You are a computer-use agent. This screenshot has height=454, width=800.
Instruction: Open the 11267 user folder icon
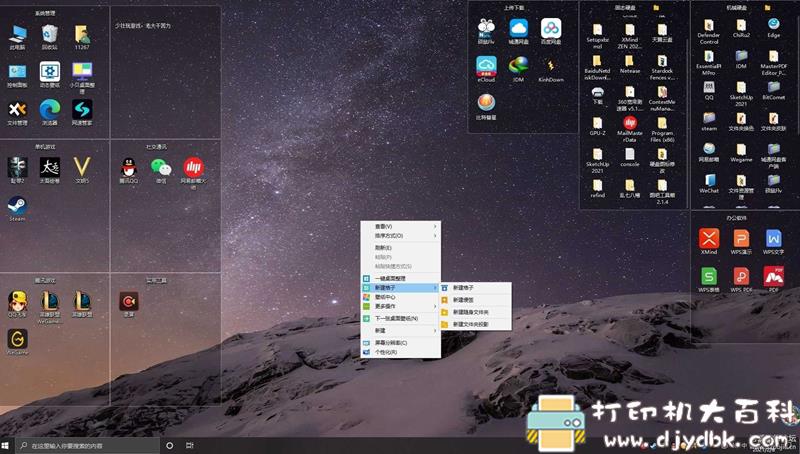82,37
